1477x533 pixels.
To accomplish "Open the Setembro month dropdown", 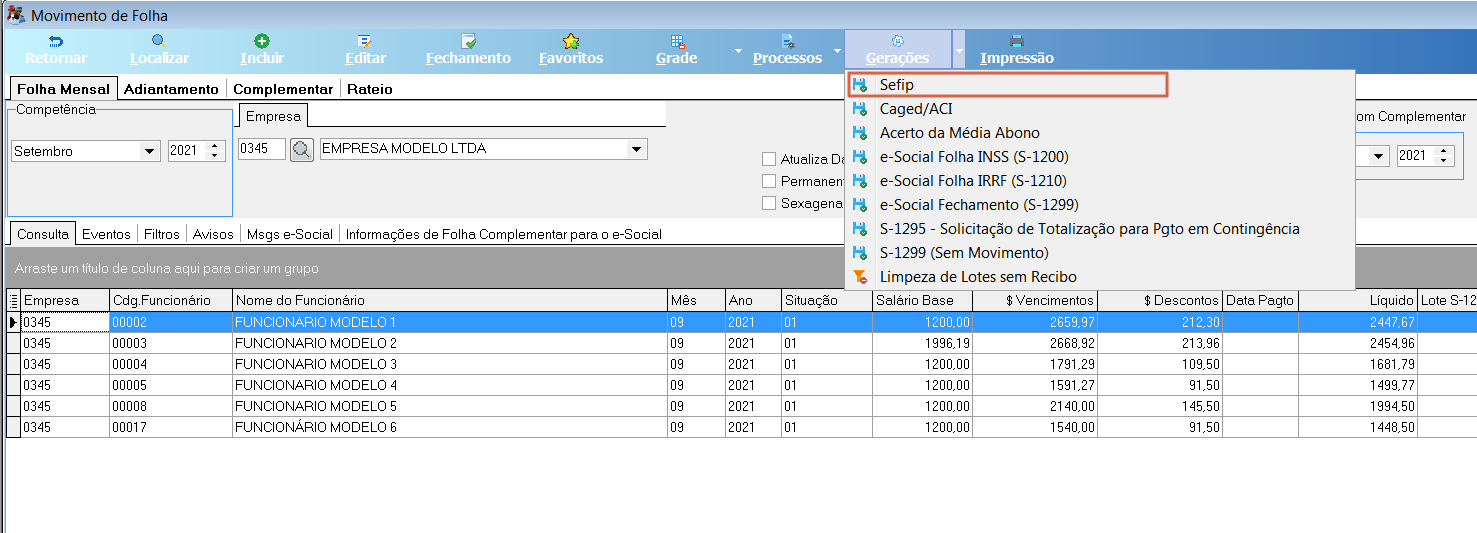I will point(150,152).
